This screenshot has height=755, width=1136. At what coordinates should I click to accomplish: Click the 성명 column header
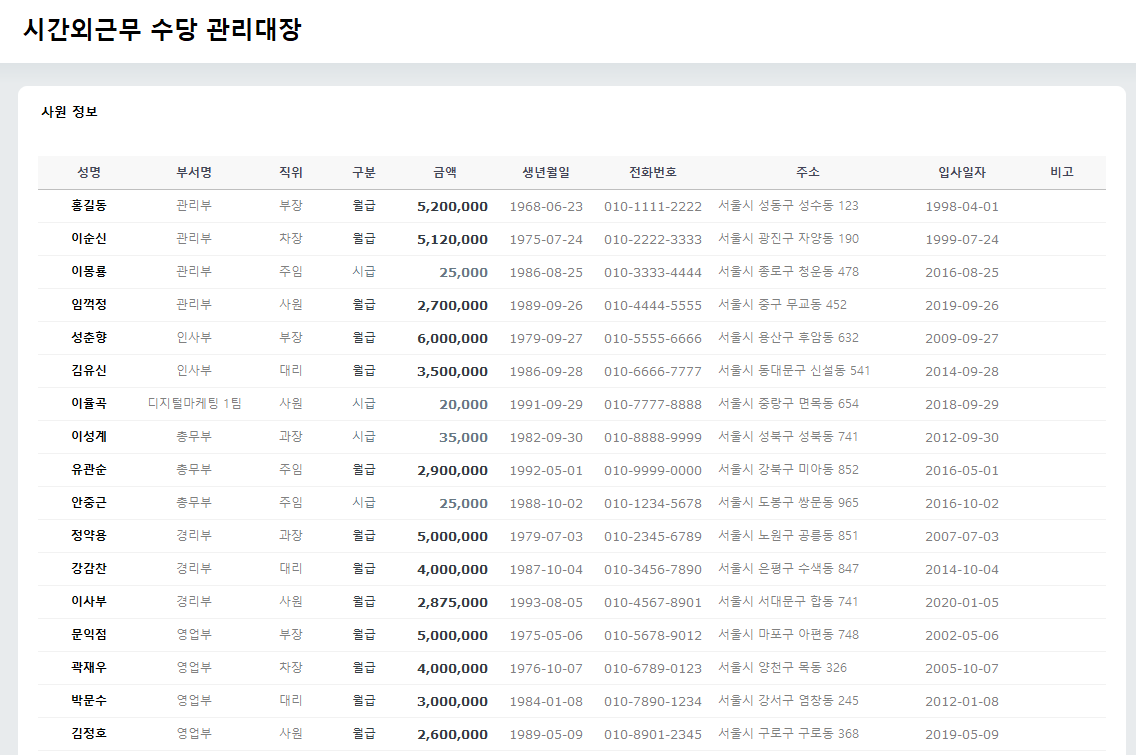pos(89,172)
